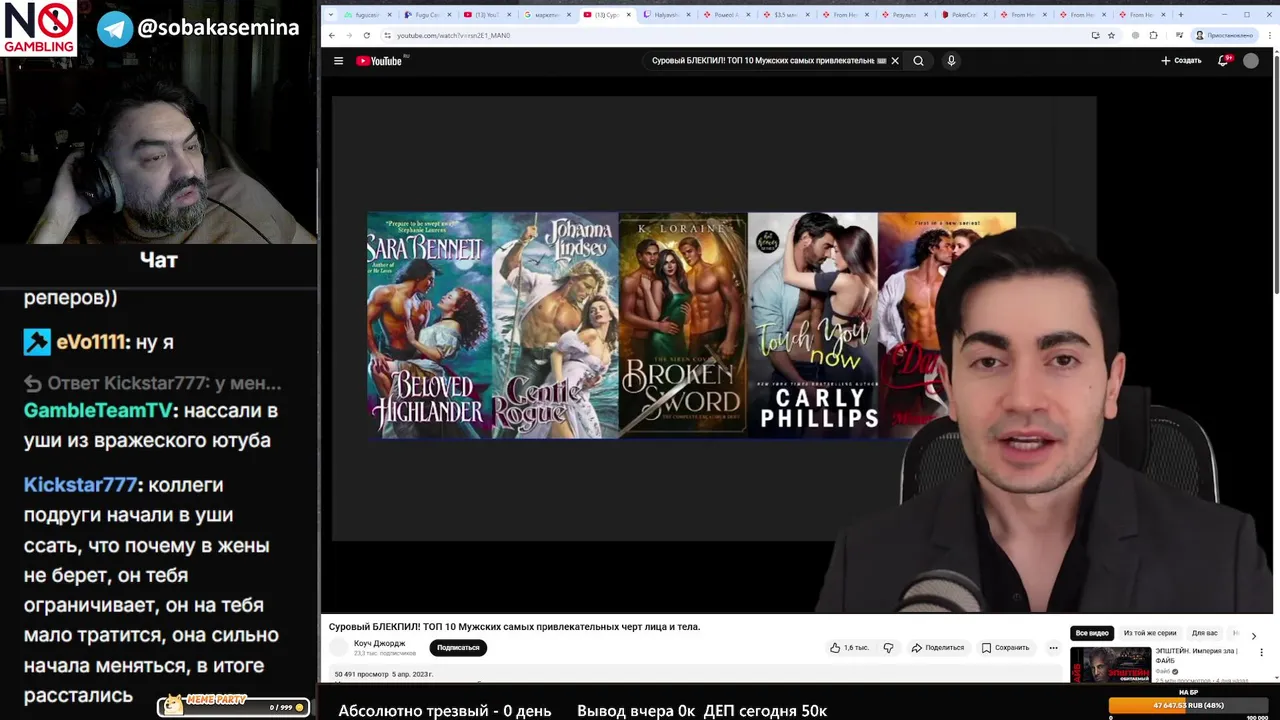
Task: Close the active YouTube tab with X
Action: tap(630, 15)
